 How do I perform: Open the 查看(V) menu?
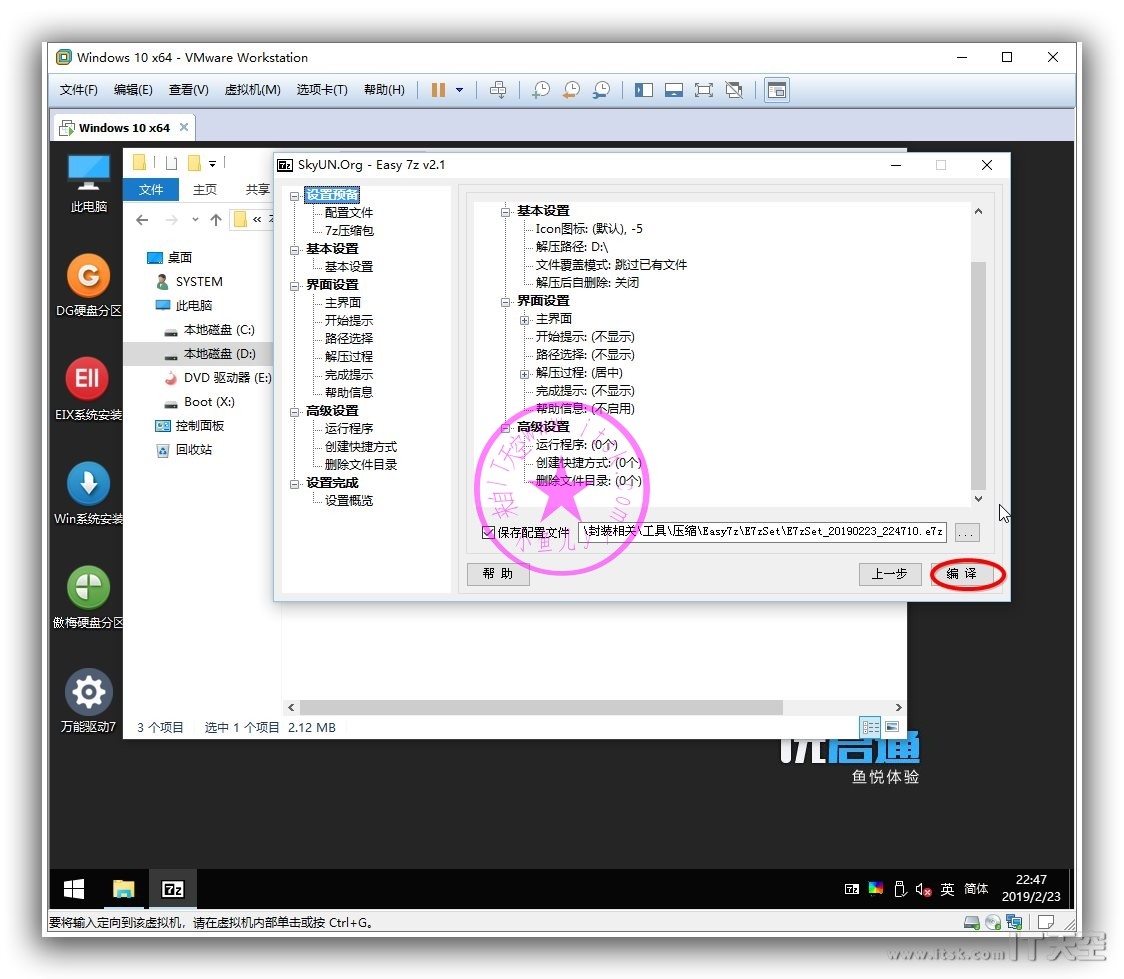189,90
